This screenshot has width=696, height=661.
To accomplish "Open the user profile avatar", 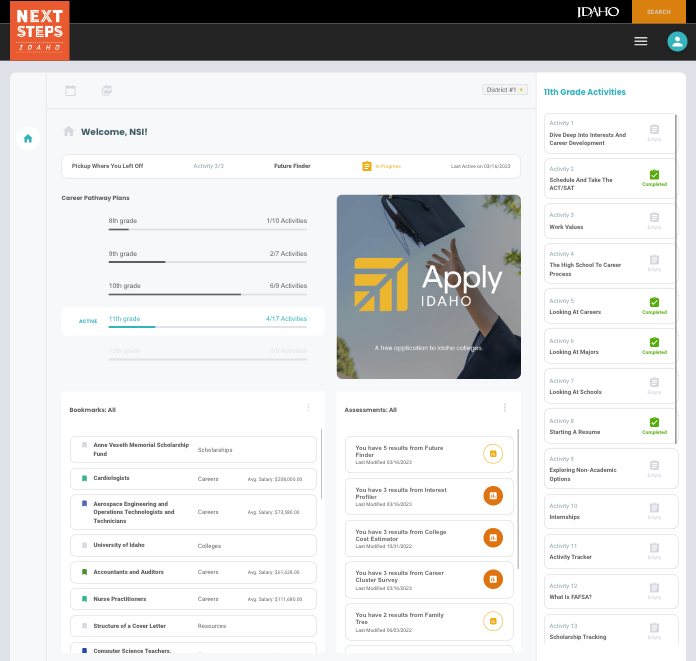I will coord(677,41).
